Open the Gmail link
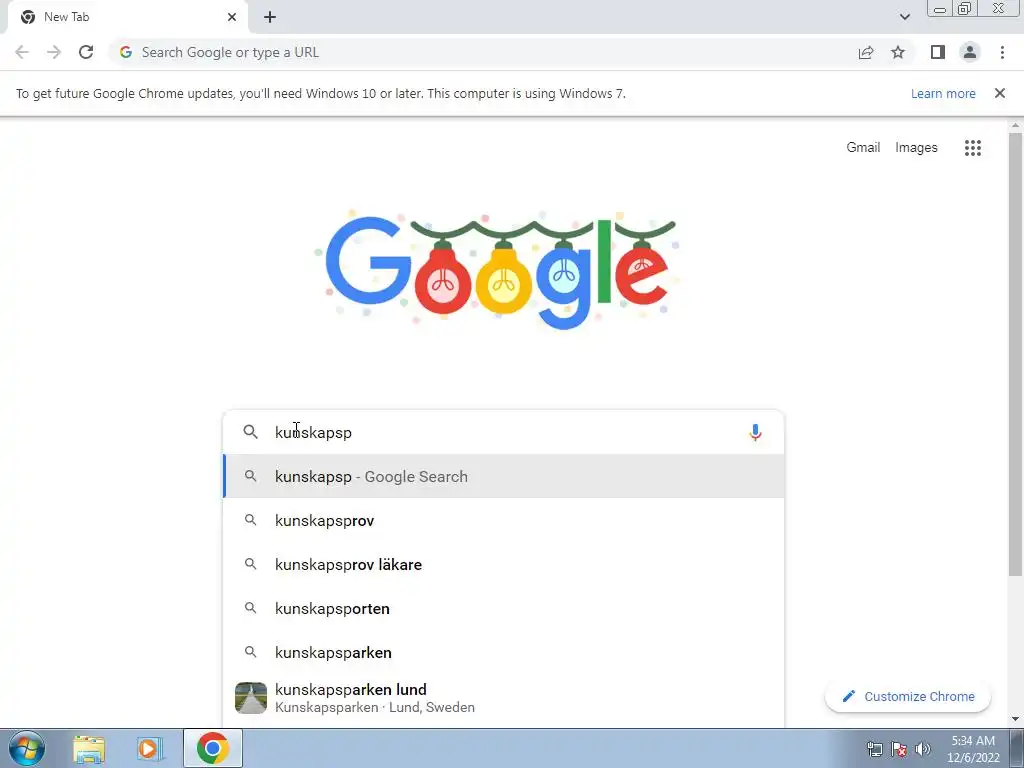The image size is (1024, 768). (863, 148)
